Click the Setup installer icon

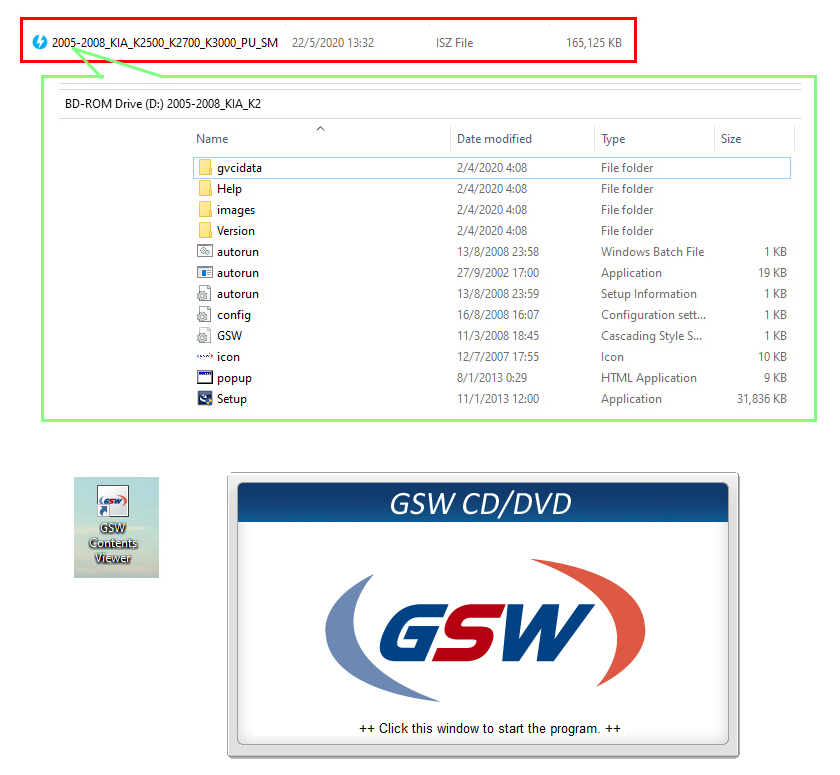205,398
